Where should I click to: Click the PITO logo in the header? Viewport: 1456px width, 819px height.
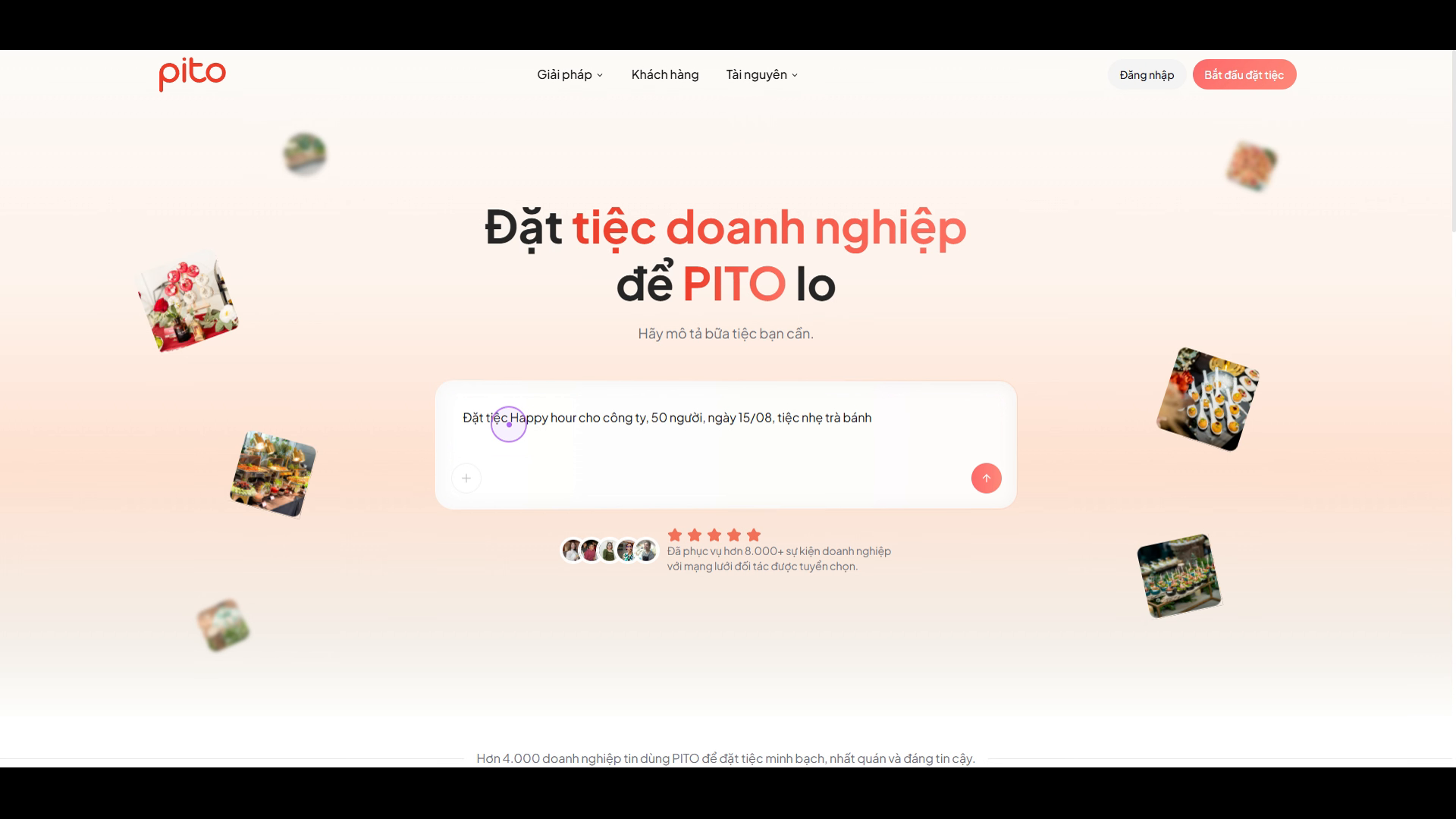[x=192, y=74]
